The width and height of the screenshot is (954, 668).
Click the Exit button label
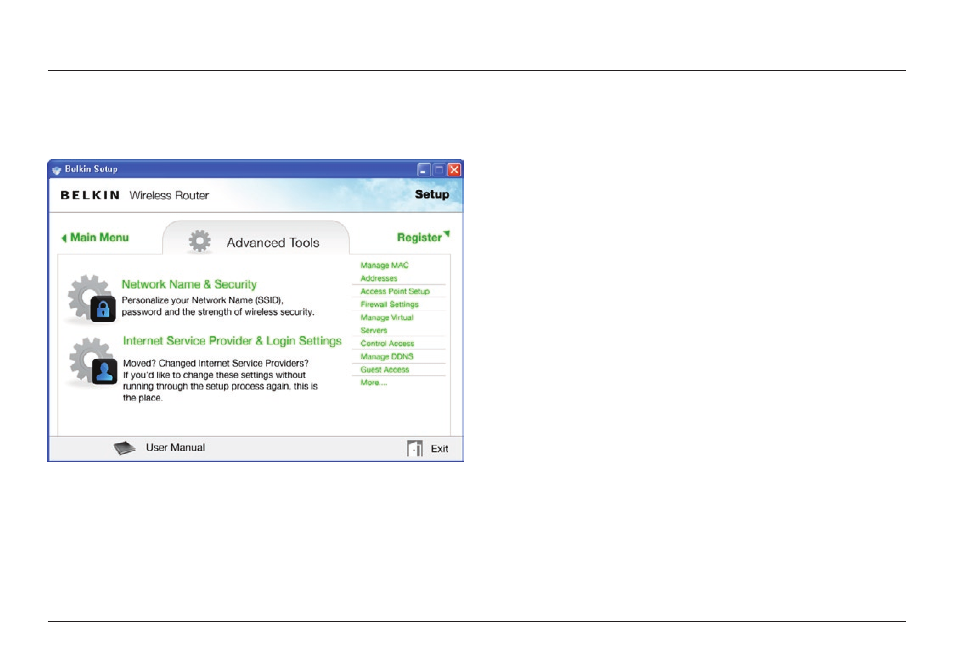(x=439, y=448)
